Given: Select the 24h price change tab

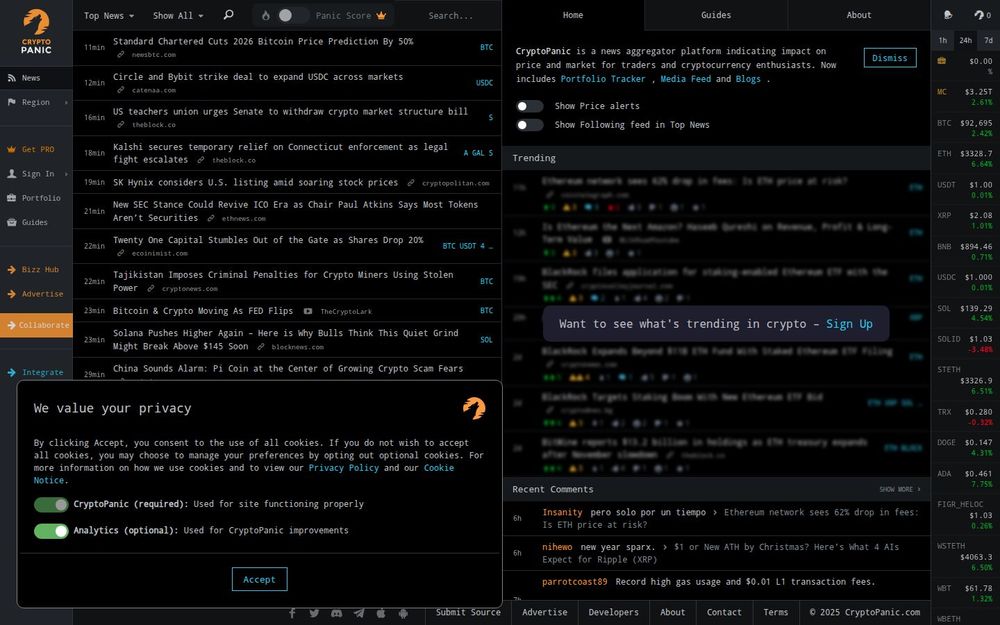Looking at the screenshot, I should coord(966,40).
